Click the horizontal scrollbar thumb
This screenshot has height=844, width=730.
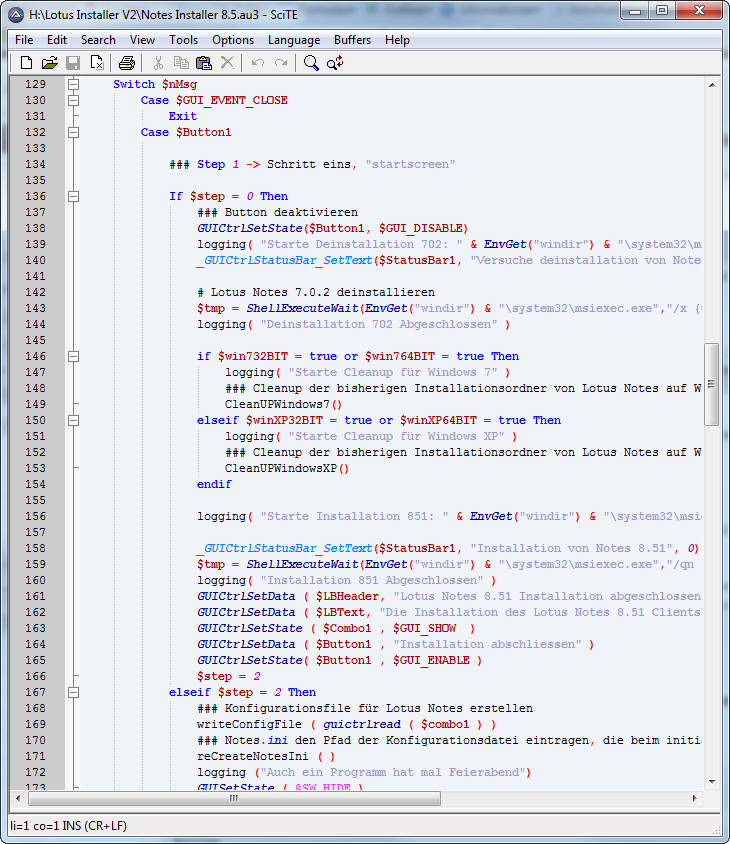click(x=233, y=798)
